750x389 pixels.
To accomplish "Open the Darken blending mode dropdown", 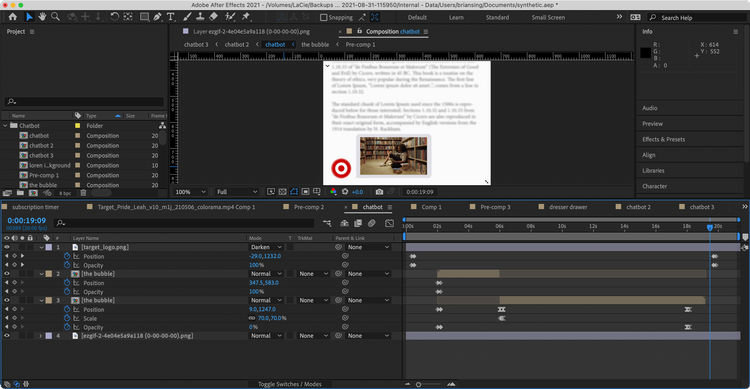I will pos(266,247).
